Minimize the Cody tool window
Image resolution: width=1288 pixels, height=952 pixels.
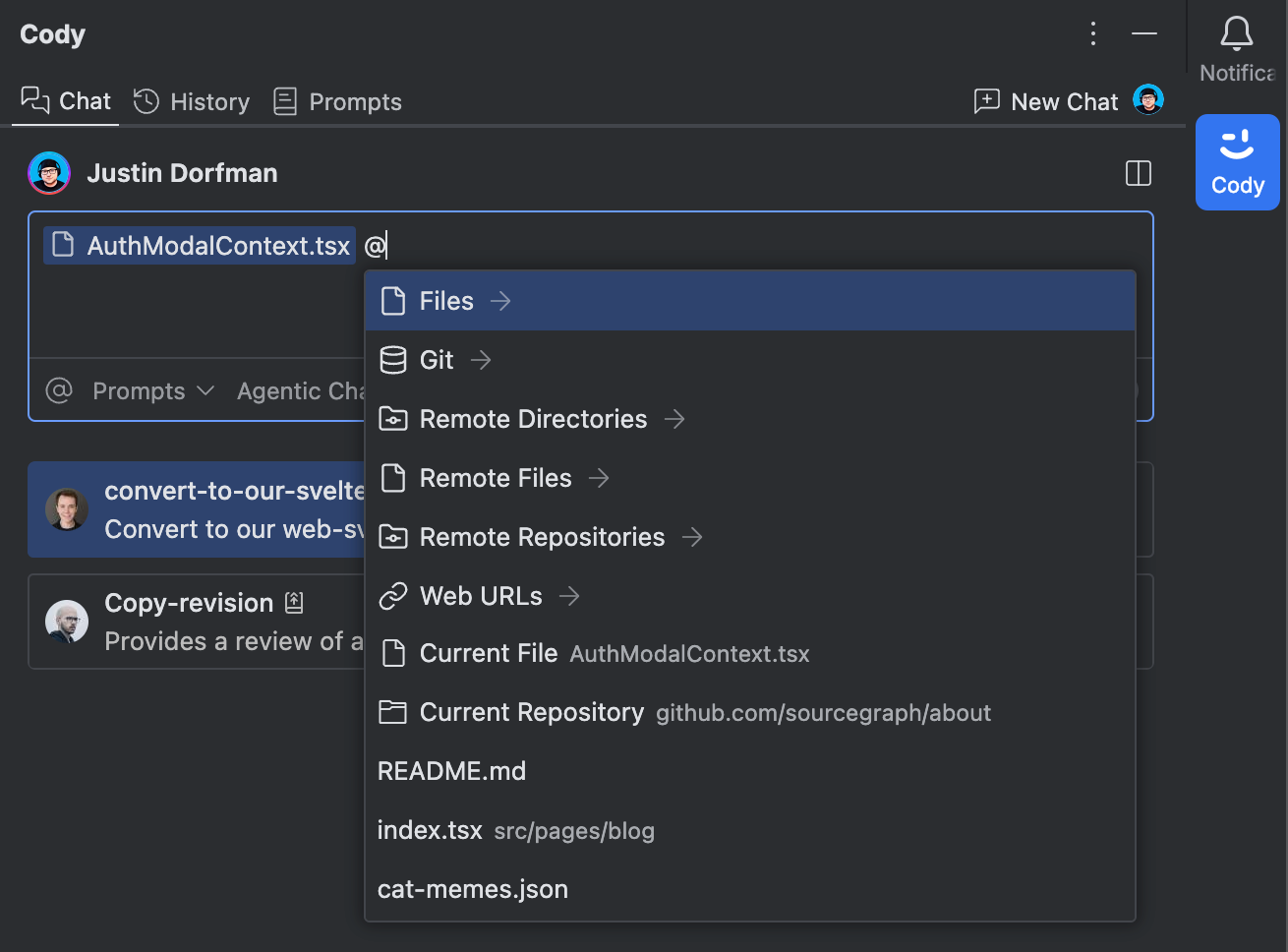[1144, 33]
